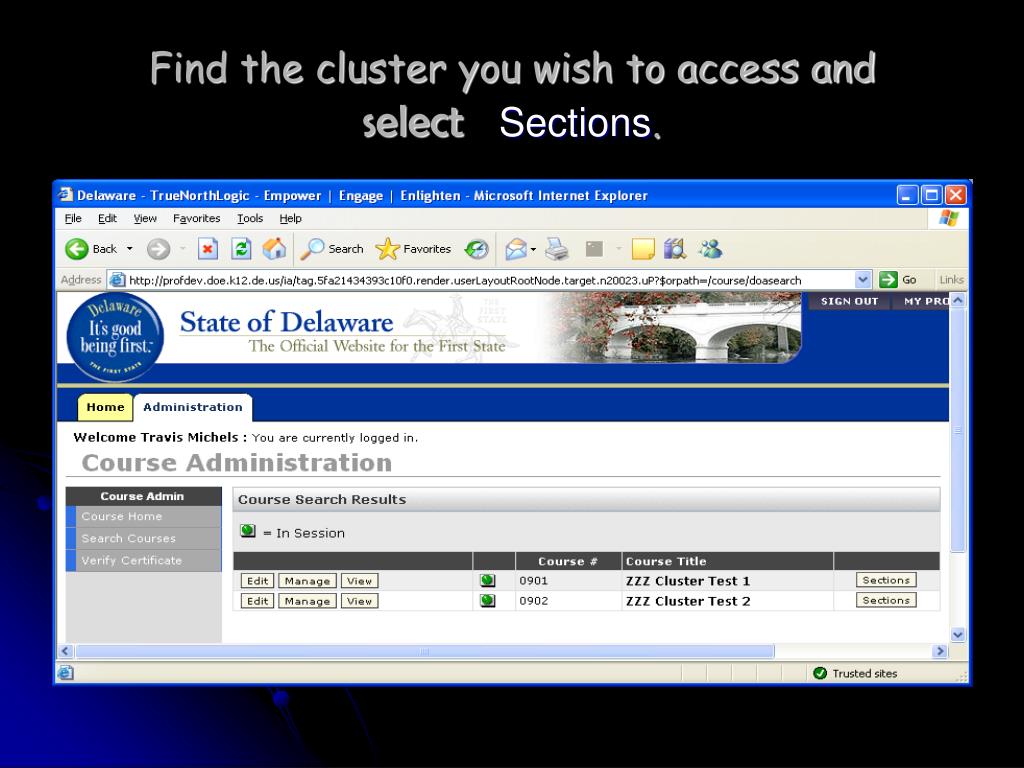The width and height of the screenshot is (1024, 768).
Task: Open the View menu
Action: 145,218
